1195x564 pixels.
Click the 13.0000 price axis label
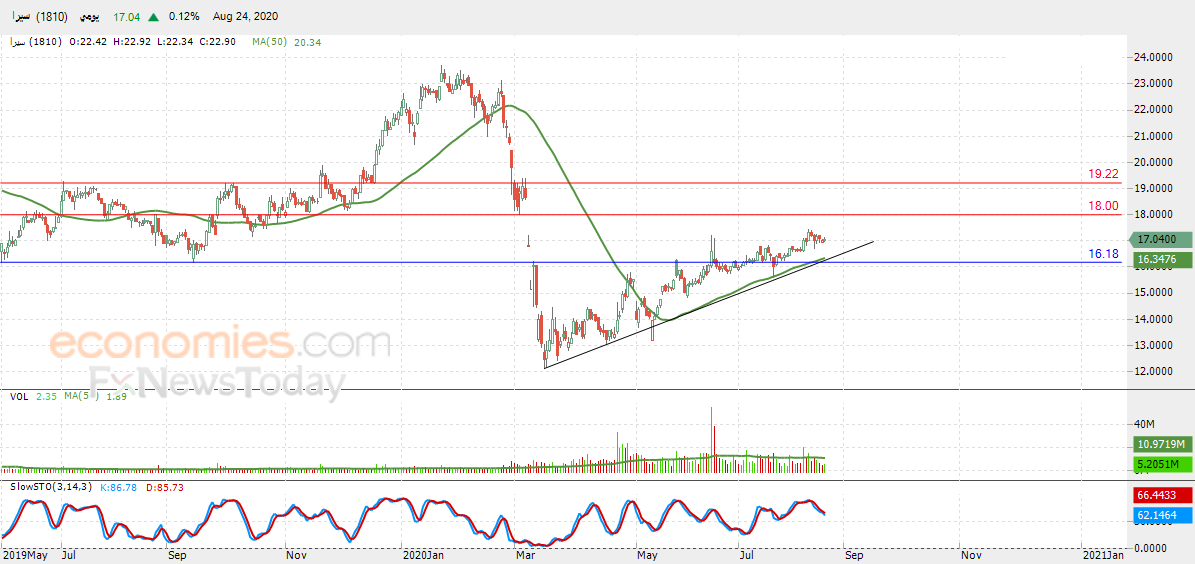(x=1152, y=344)
